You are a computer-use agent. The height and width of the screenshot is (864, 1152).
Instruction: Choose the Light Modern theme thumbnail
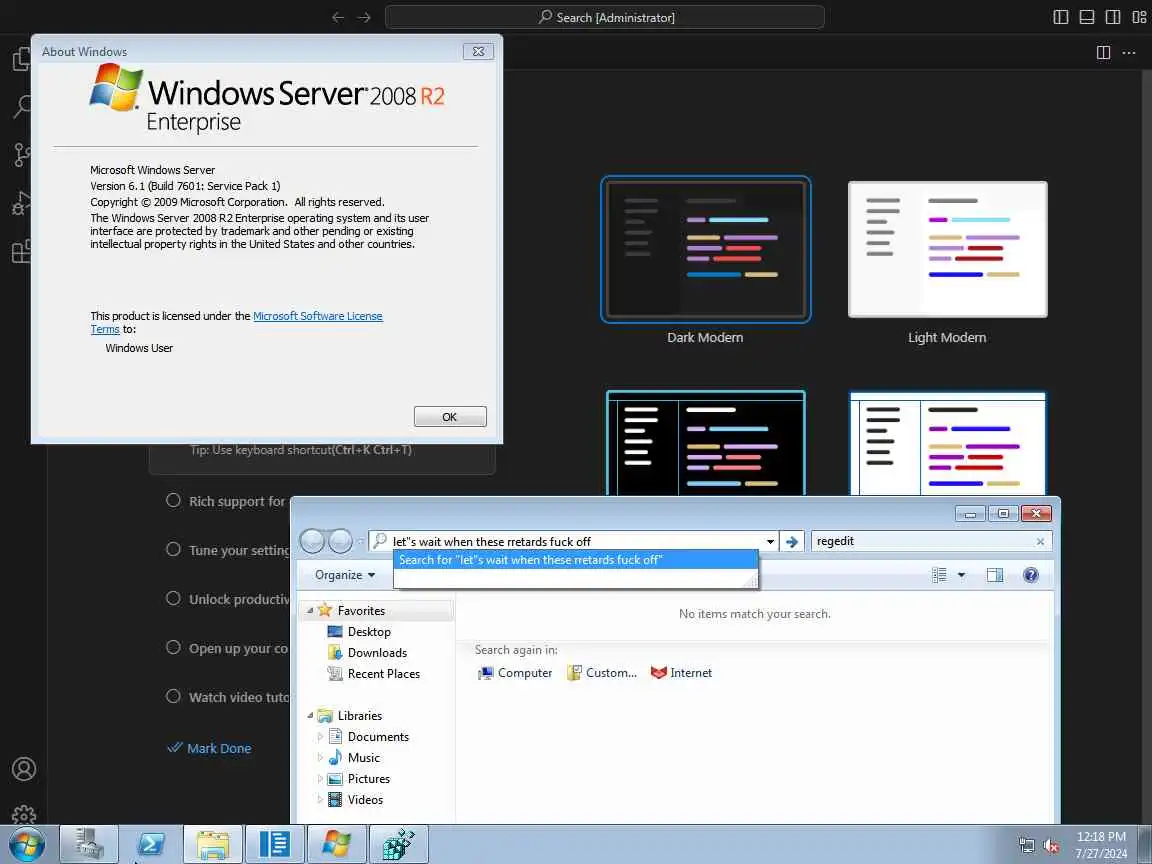coord(948,250)
